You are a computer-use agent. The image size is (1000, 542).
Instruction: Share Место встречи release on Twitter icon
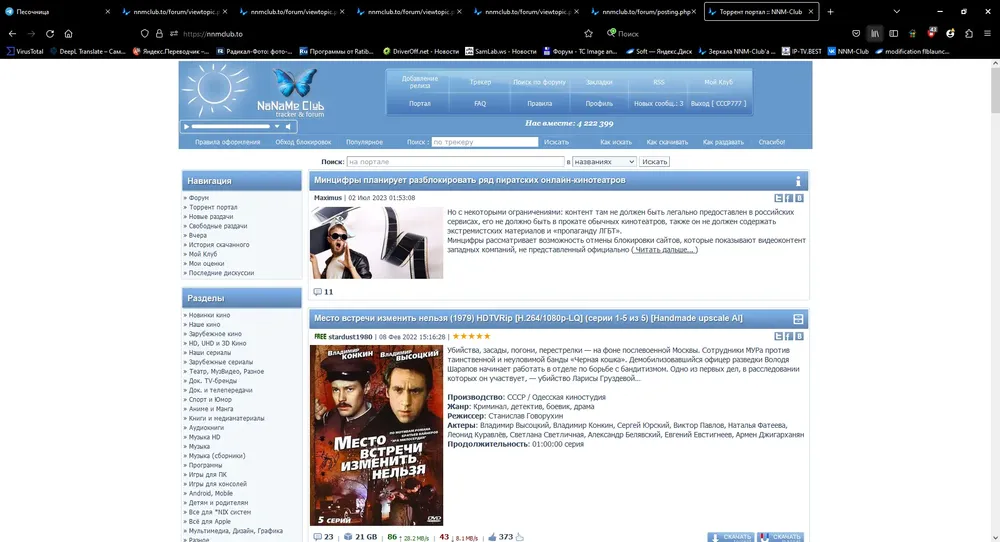tap(778, 336)
